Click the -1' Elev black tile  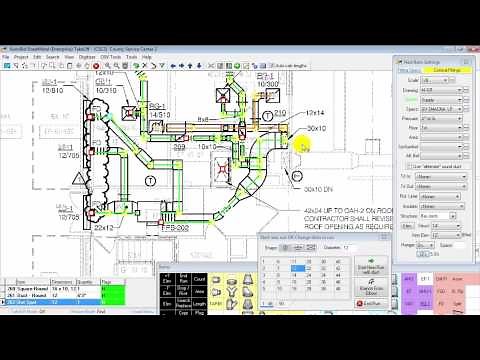[x=167, y=291]
